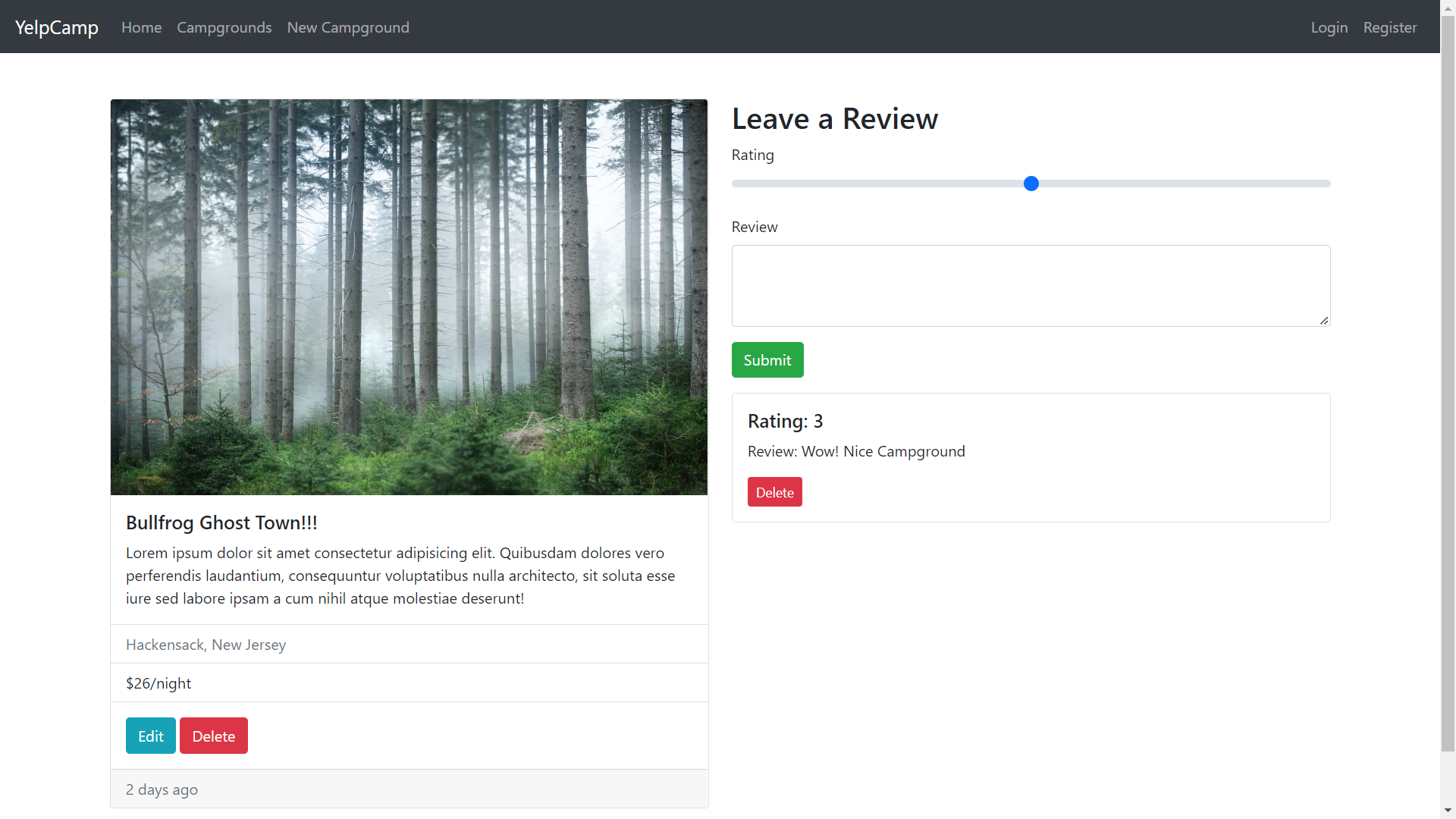
Task: Click the 'Hackensack, New Jersey' location text
Action: coord(206,645)
